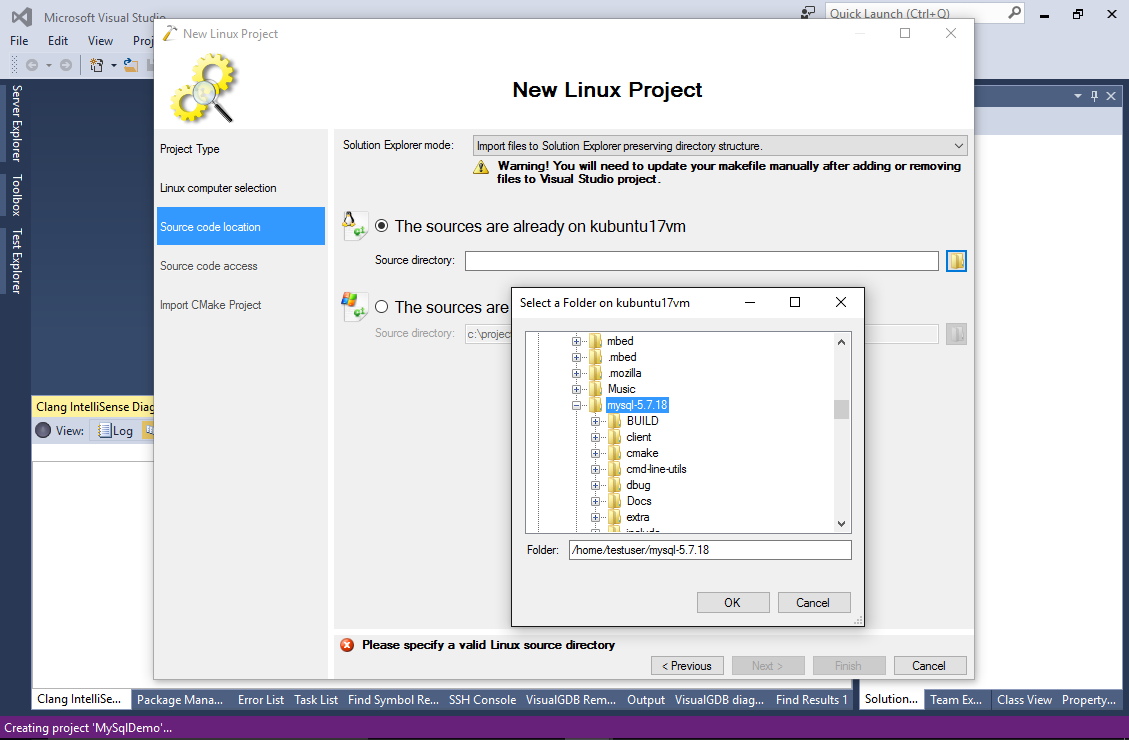Click the New Project toolbar icon
The image size is (1129, 740).
click(96, 65)
